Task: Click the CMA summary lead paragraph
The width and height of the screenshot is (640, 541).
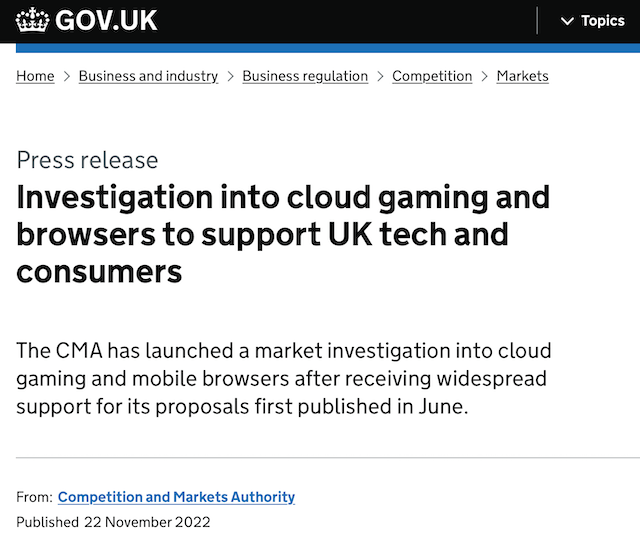Action: [284, 378]
